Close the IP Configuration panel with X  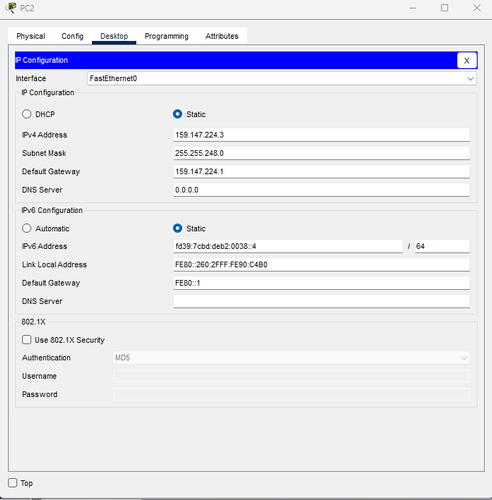click(466, 60)
